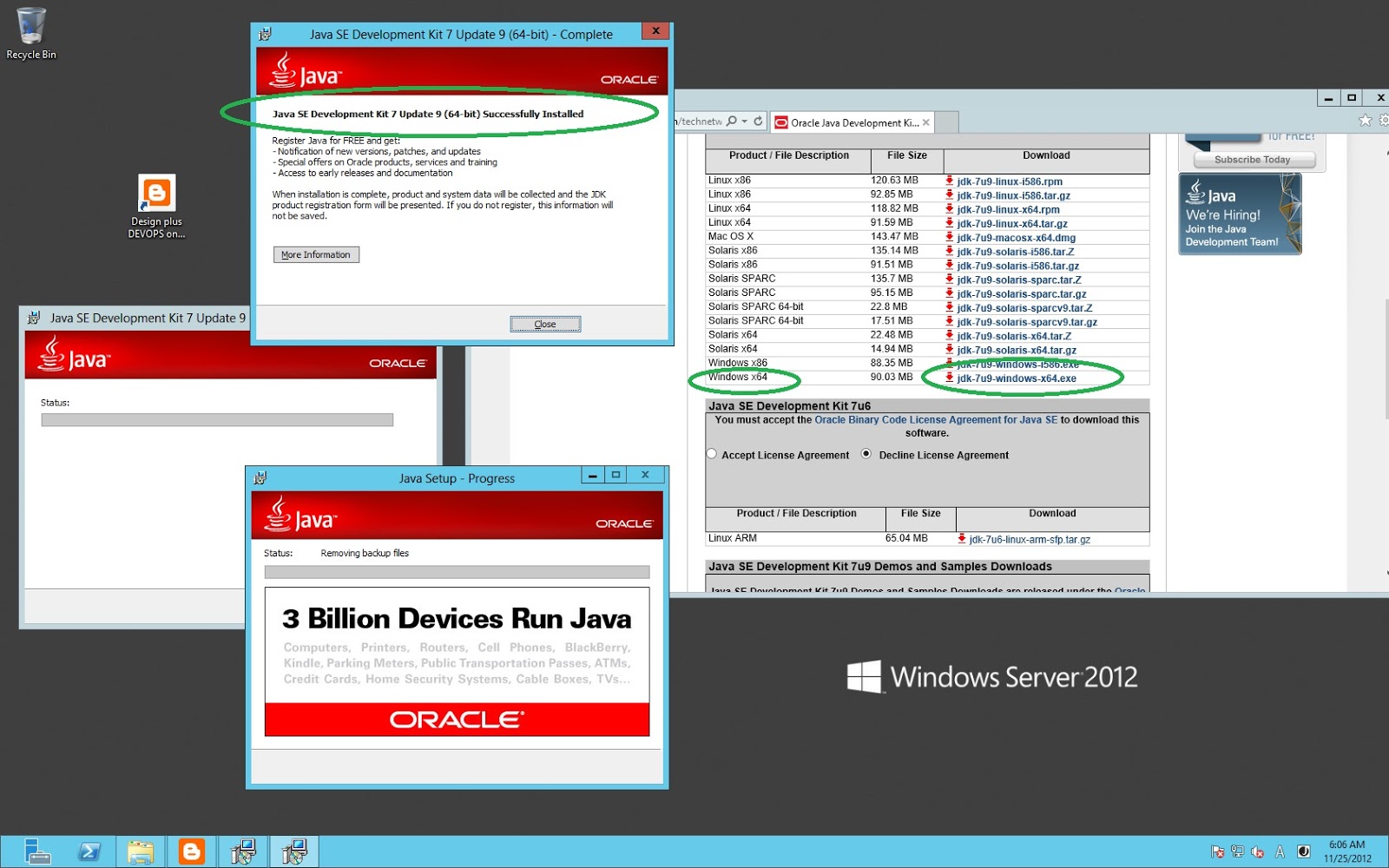The width and height of the screenshot is (1389, 868).
Task: Click the Status bar in JDK 7 Update 9 window
Action: (x=217, y=420)
